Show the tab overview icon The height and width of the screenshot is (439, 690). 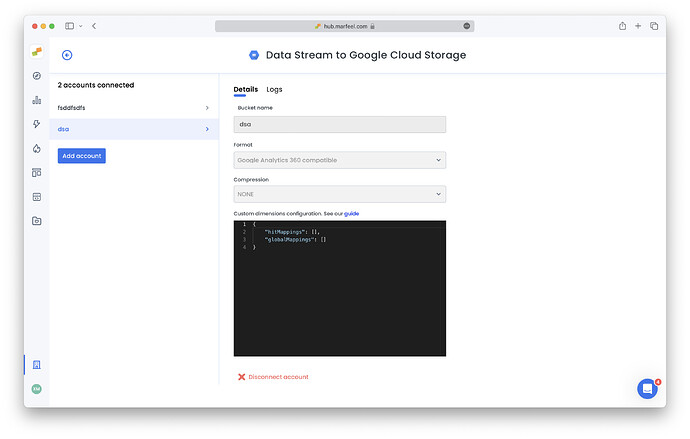[x=654, y=26]
